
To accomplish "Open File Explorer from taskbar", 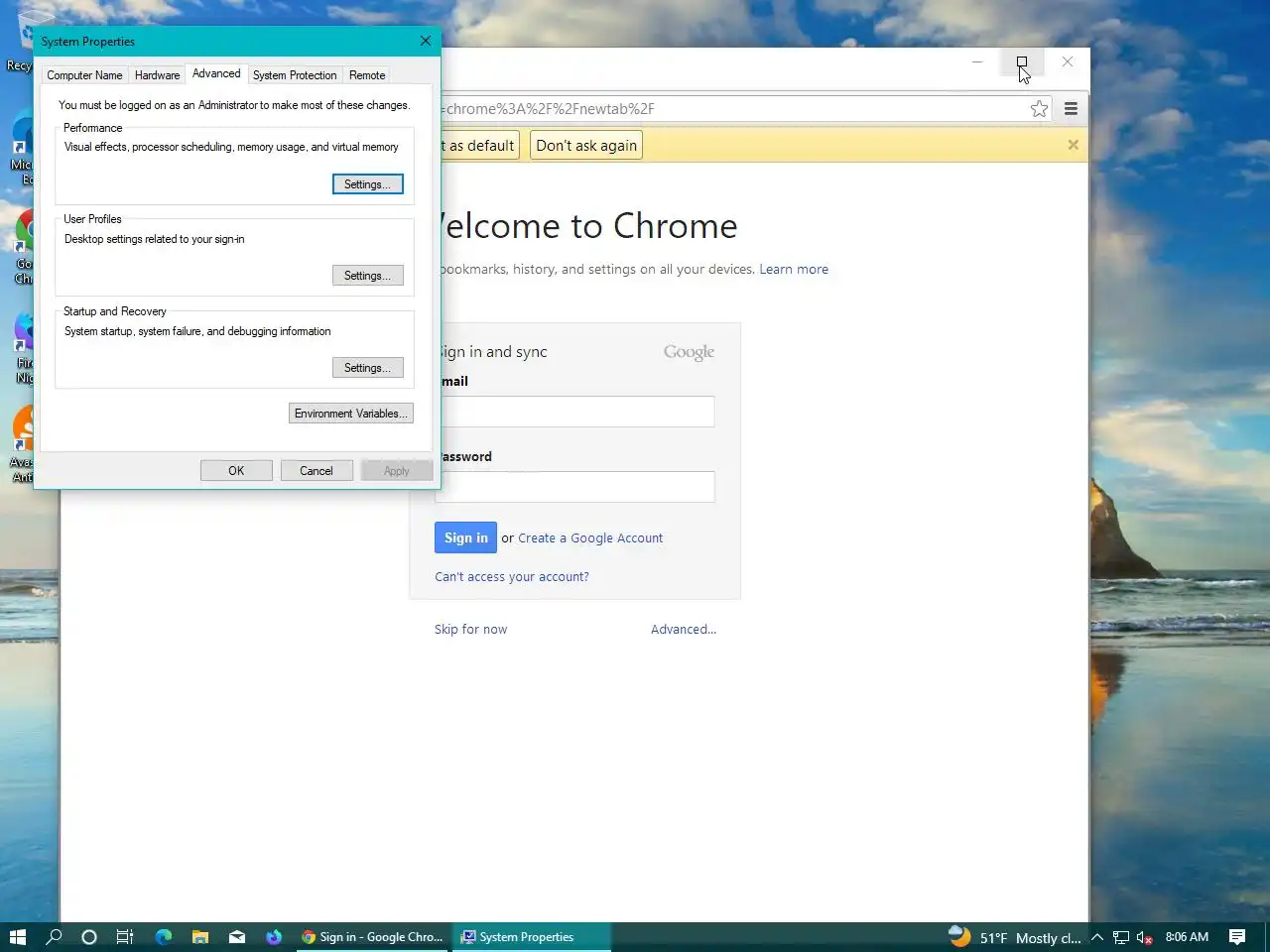I will tap(199, 936).
